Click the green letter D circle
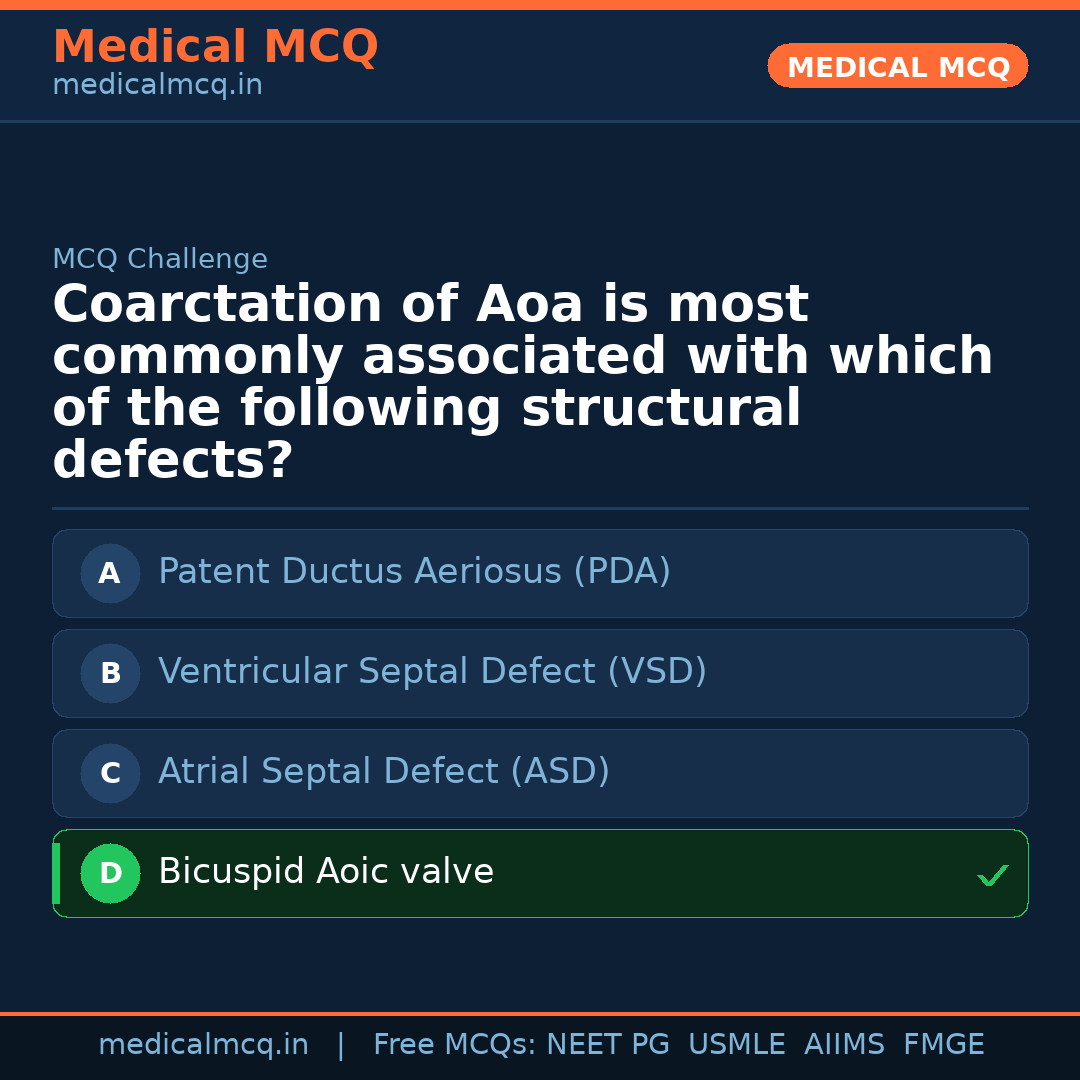1080x1080 pixels. (110, 873)
